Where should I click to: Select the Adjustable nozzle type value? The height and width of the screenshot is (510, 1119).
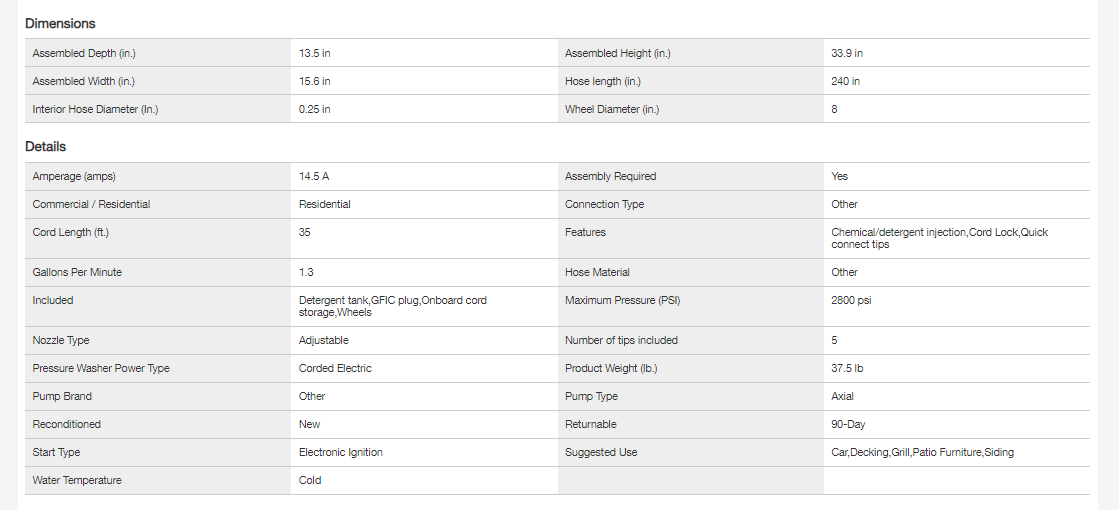click(324, 340)
